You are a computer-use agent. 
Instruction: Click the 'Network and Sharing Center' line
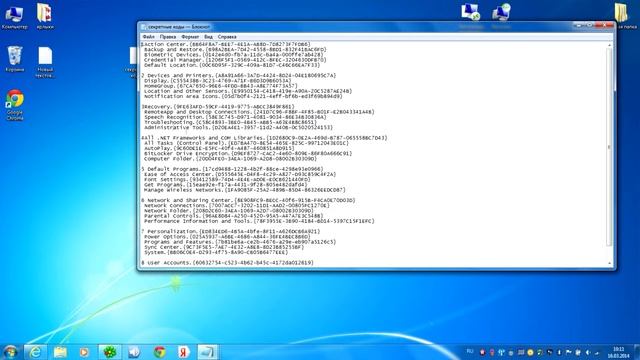click(x=248, y=200)
